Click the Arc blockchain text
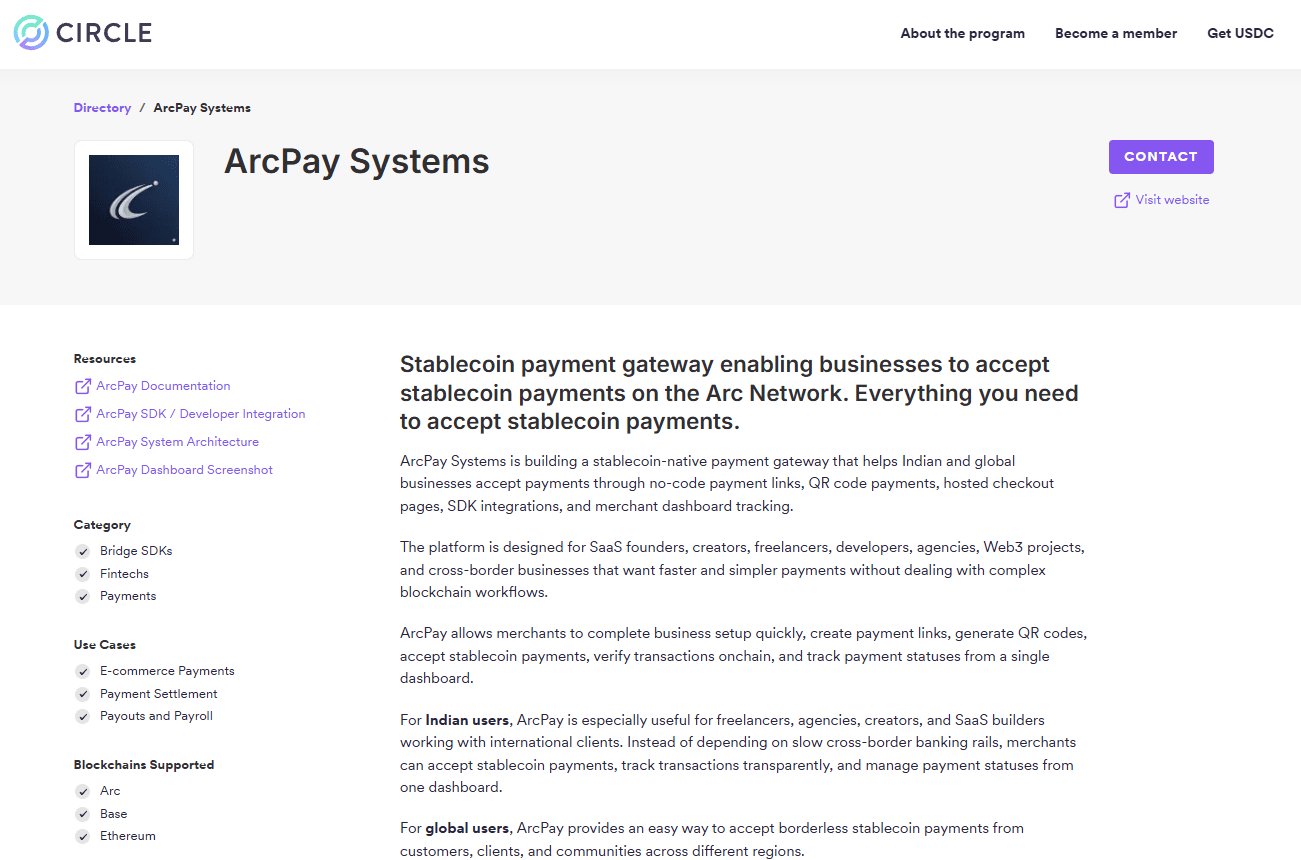This screenshot has width=1301, height=860. (x=110, y=791)
